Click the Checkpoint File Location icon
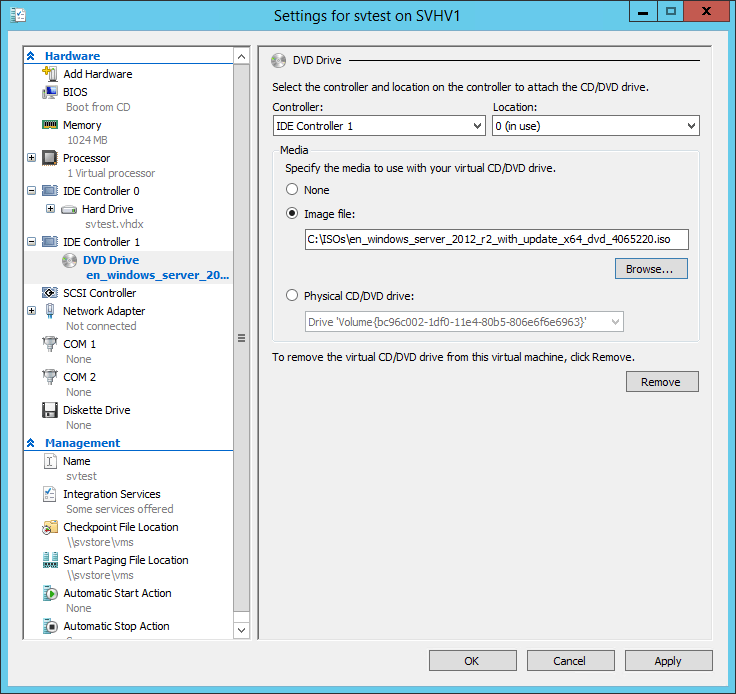 click(49, 527)
